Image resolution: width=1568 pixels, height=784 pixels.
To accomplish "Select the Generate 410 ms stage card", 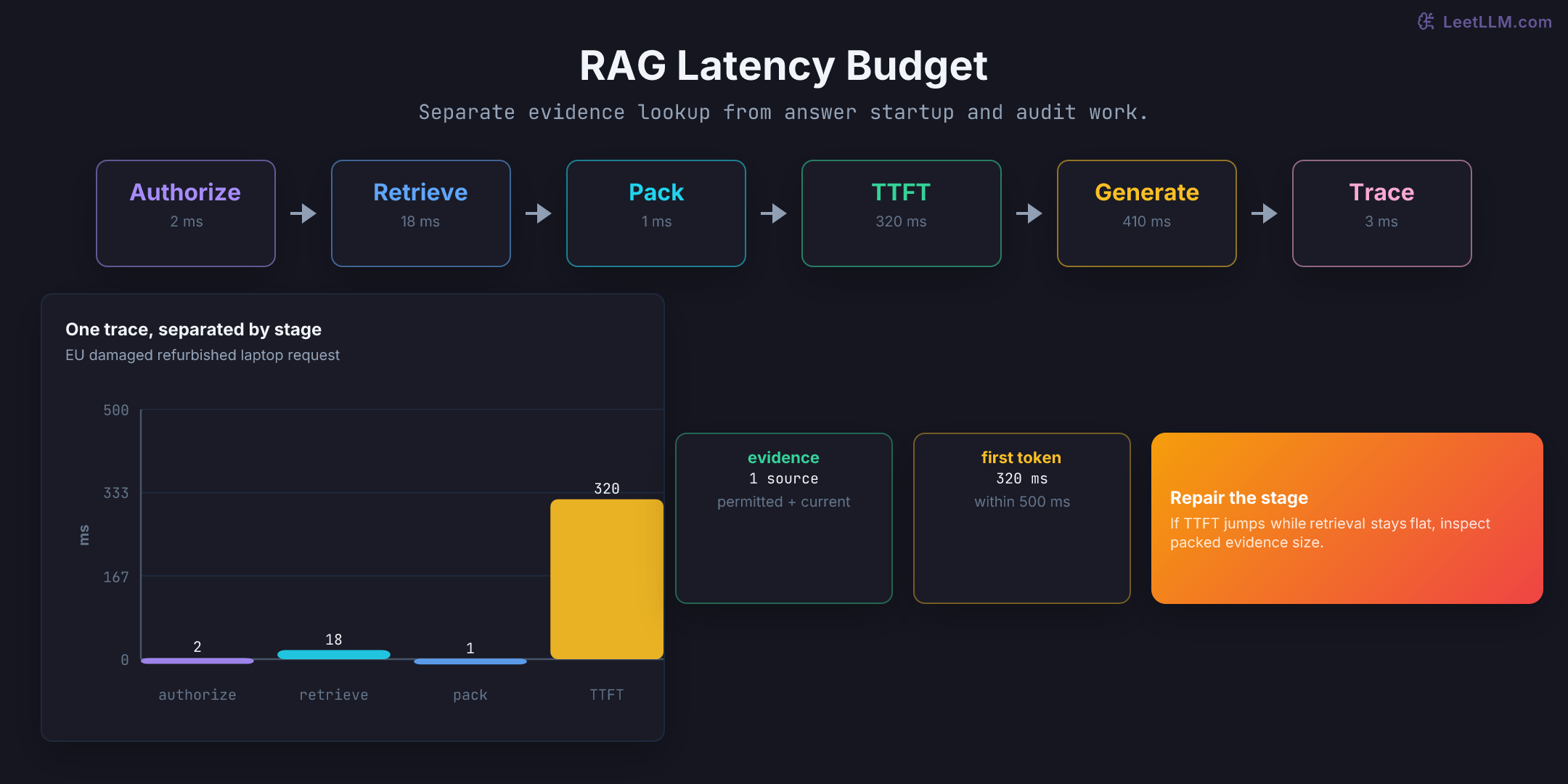I will tap(1147, 213).
